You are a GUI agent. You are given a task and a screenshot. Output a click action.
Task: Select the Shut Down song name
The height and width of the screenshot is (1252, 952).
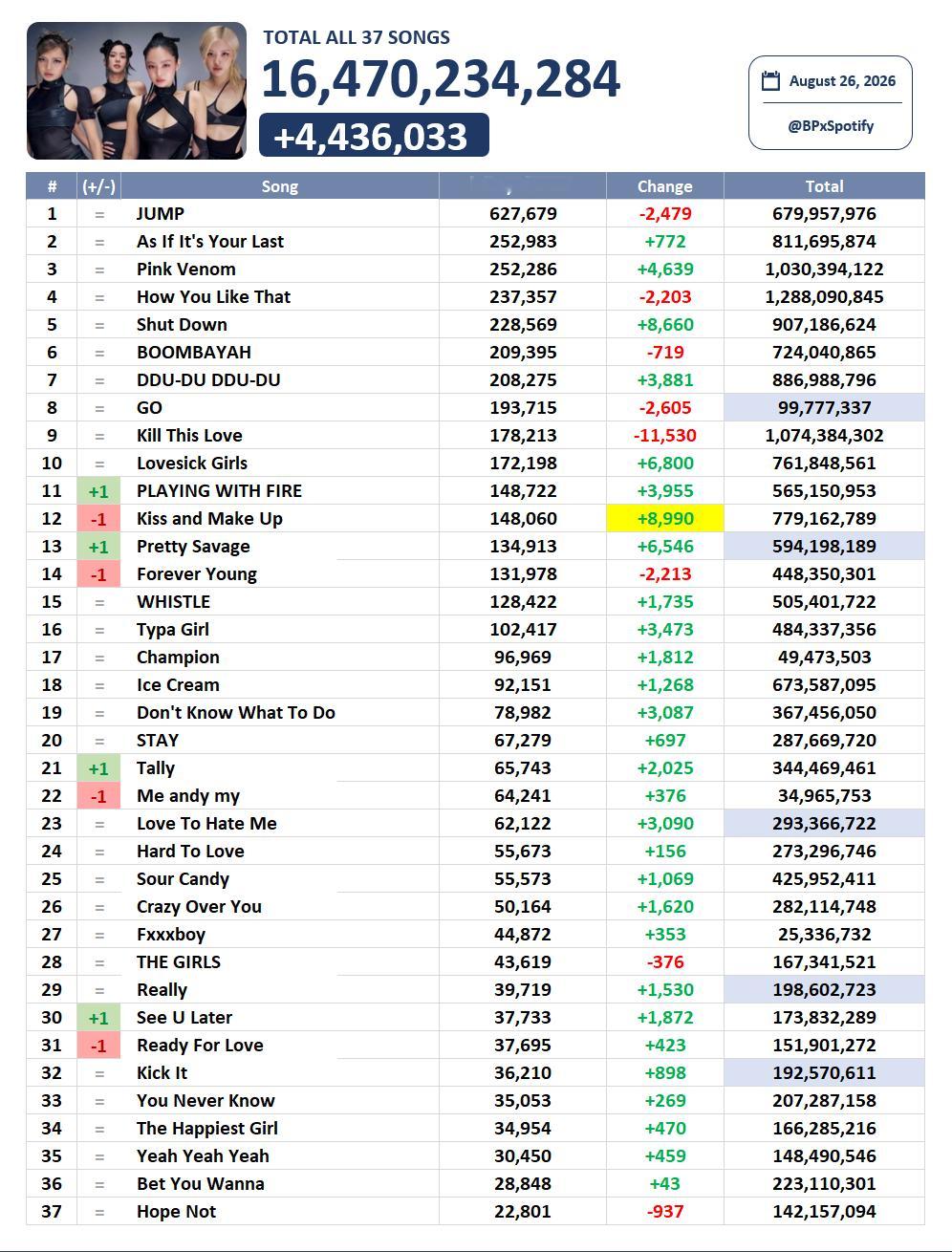point(182,325)
